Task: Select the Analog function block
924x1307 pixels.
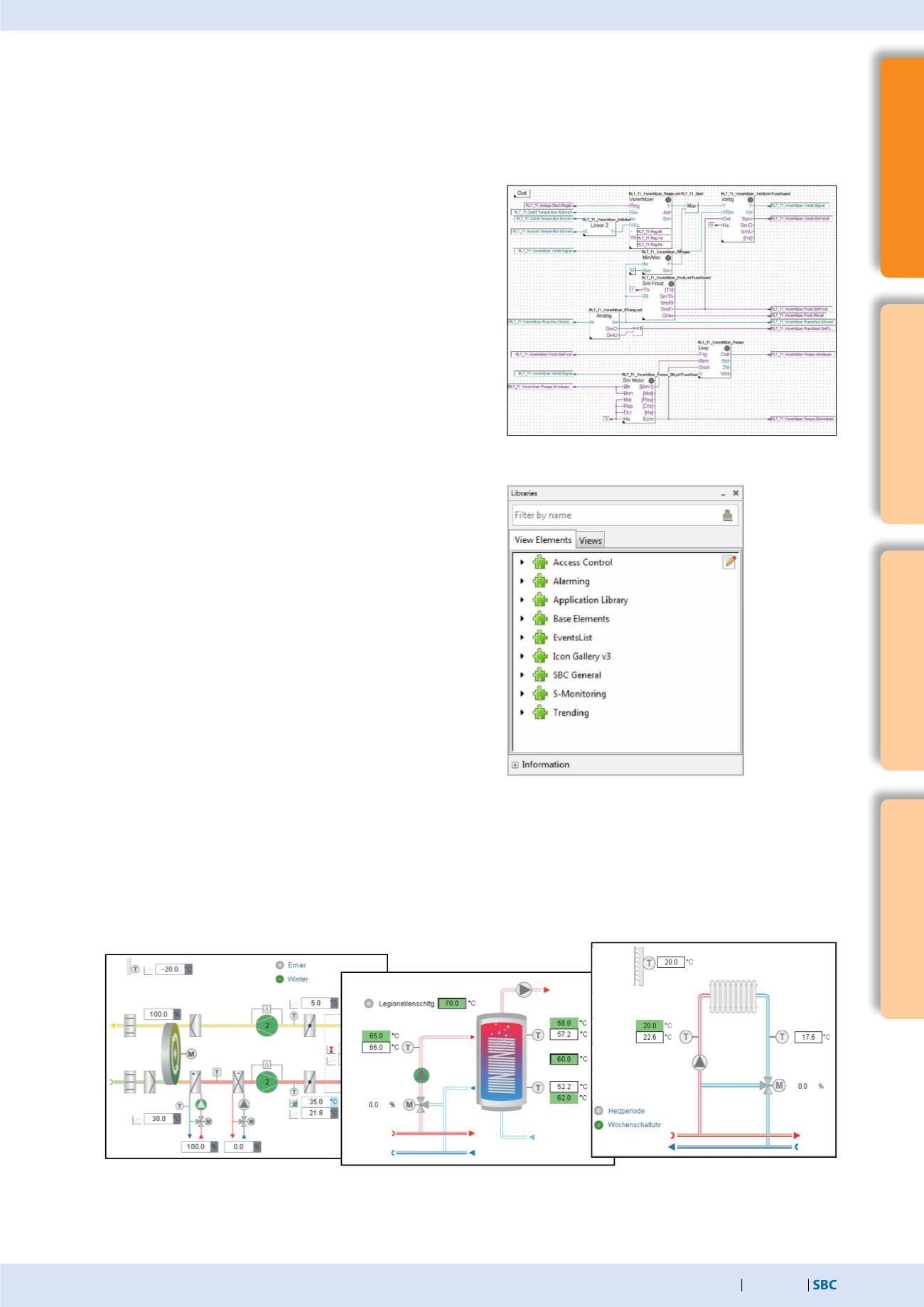Action: (604, 326)
